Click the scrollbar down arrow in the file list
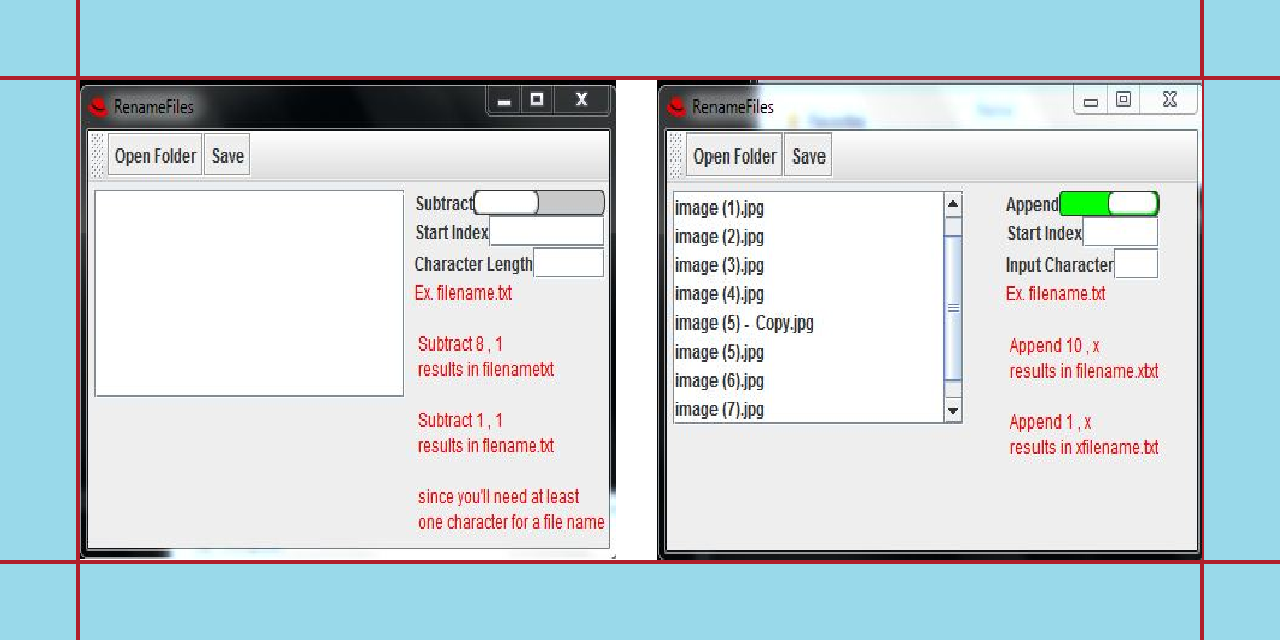Viewport: 1280px width, 640px height. click(x=951, y=409)
